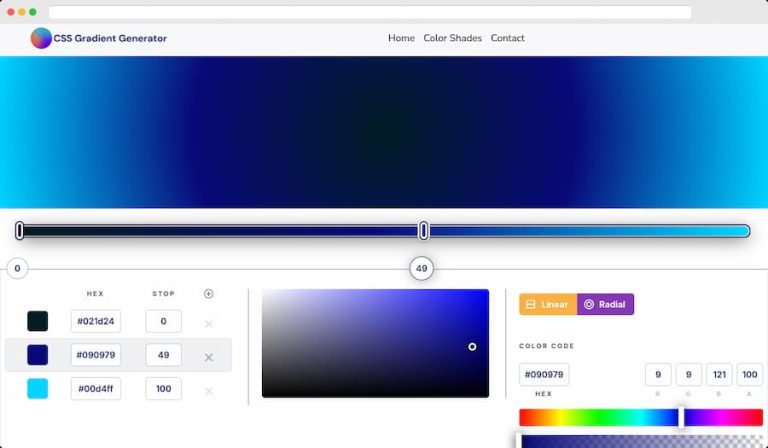The image size is (768, 448).
Task: Remove the #021d24 color stop
Action: 209,324
